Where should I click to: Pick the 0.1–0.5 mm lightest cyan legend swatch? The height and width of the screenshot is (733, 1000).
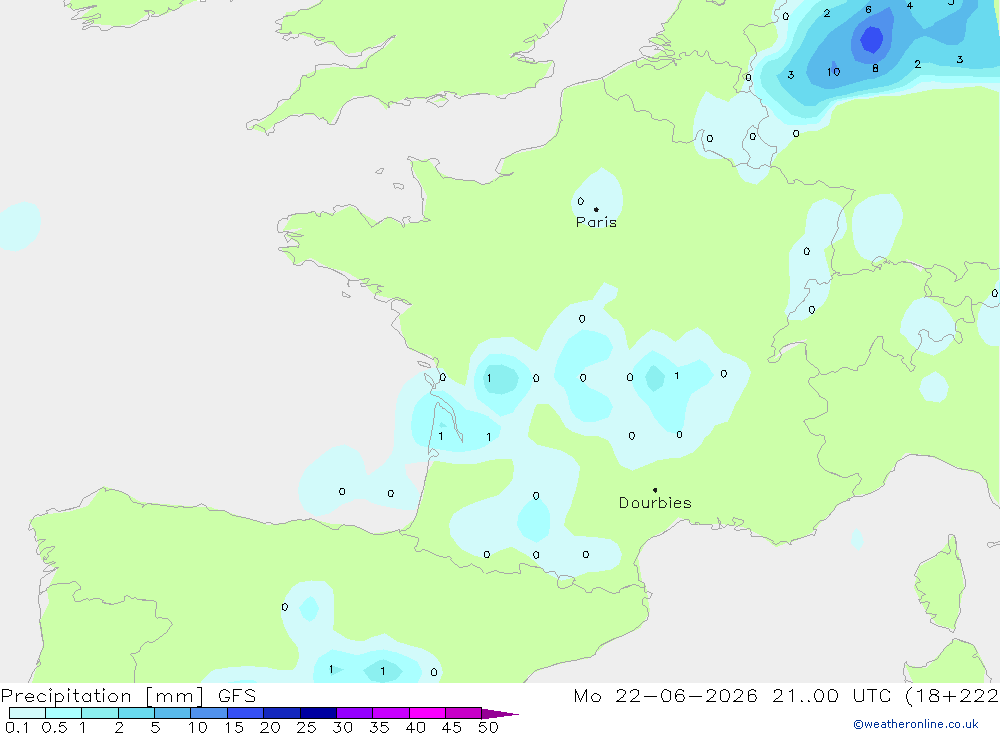pos(27,713)
